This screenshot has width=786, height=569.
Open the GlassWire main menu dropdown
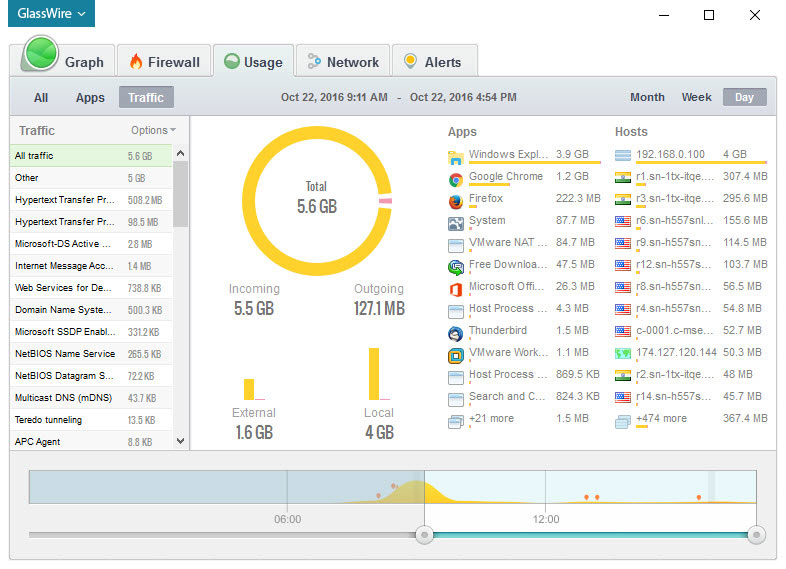point(54,15)
